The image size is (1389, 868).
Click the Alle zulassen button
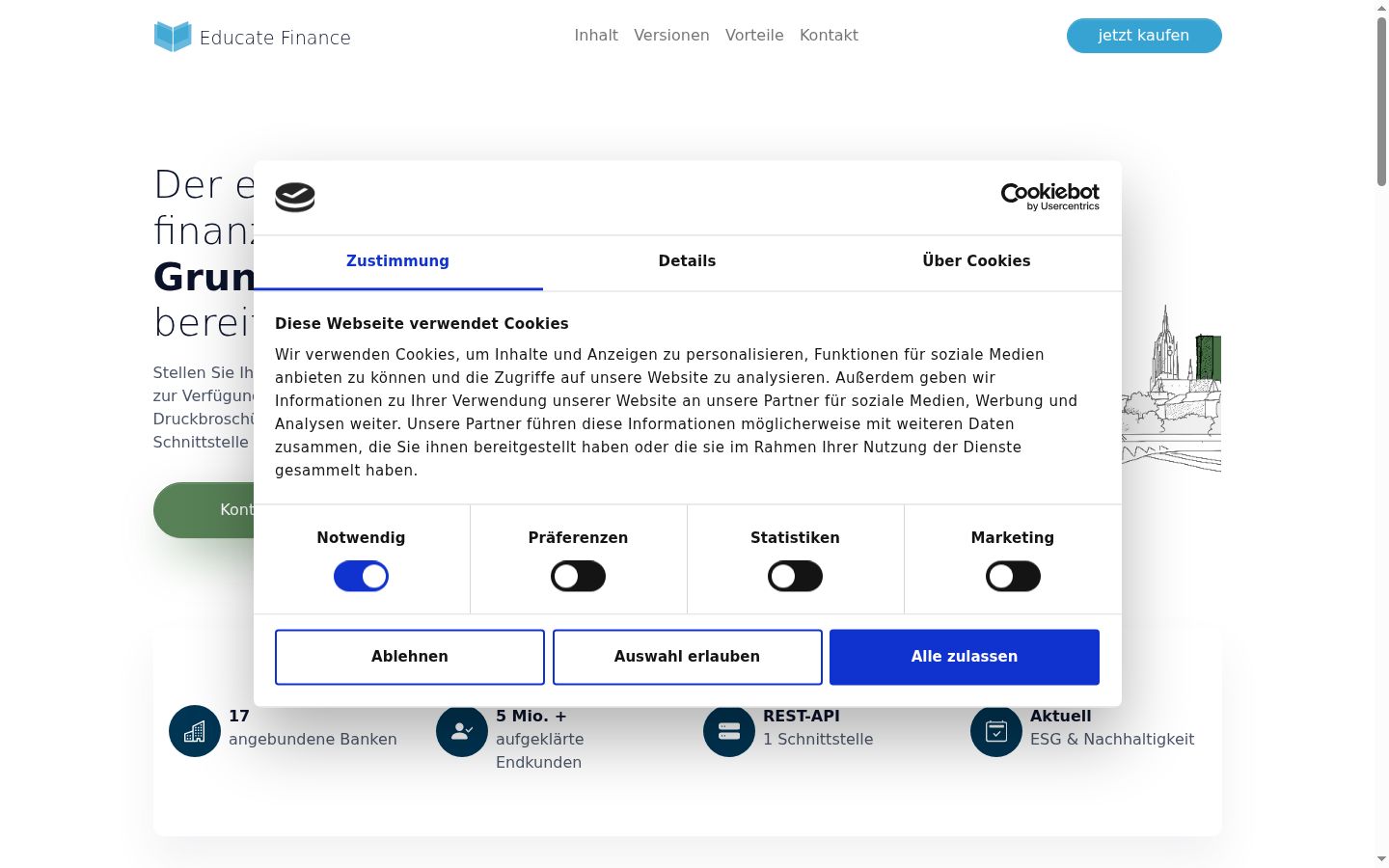965,657
